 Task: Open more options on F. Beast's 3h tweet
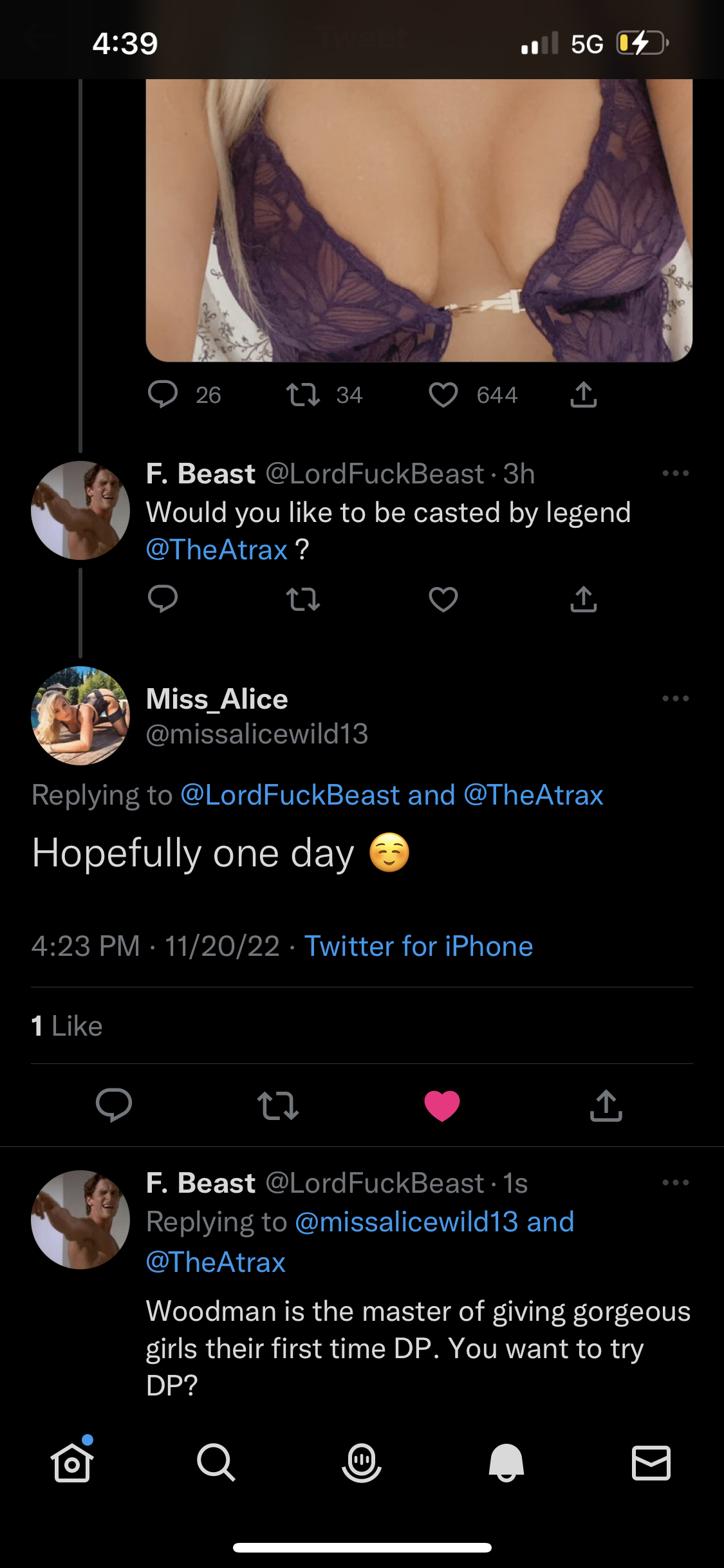pos(675,474)
